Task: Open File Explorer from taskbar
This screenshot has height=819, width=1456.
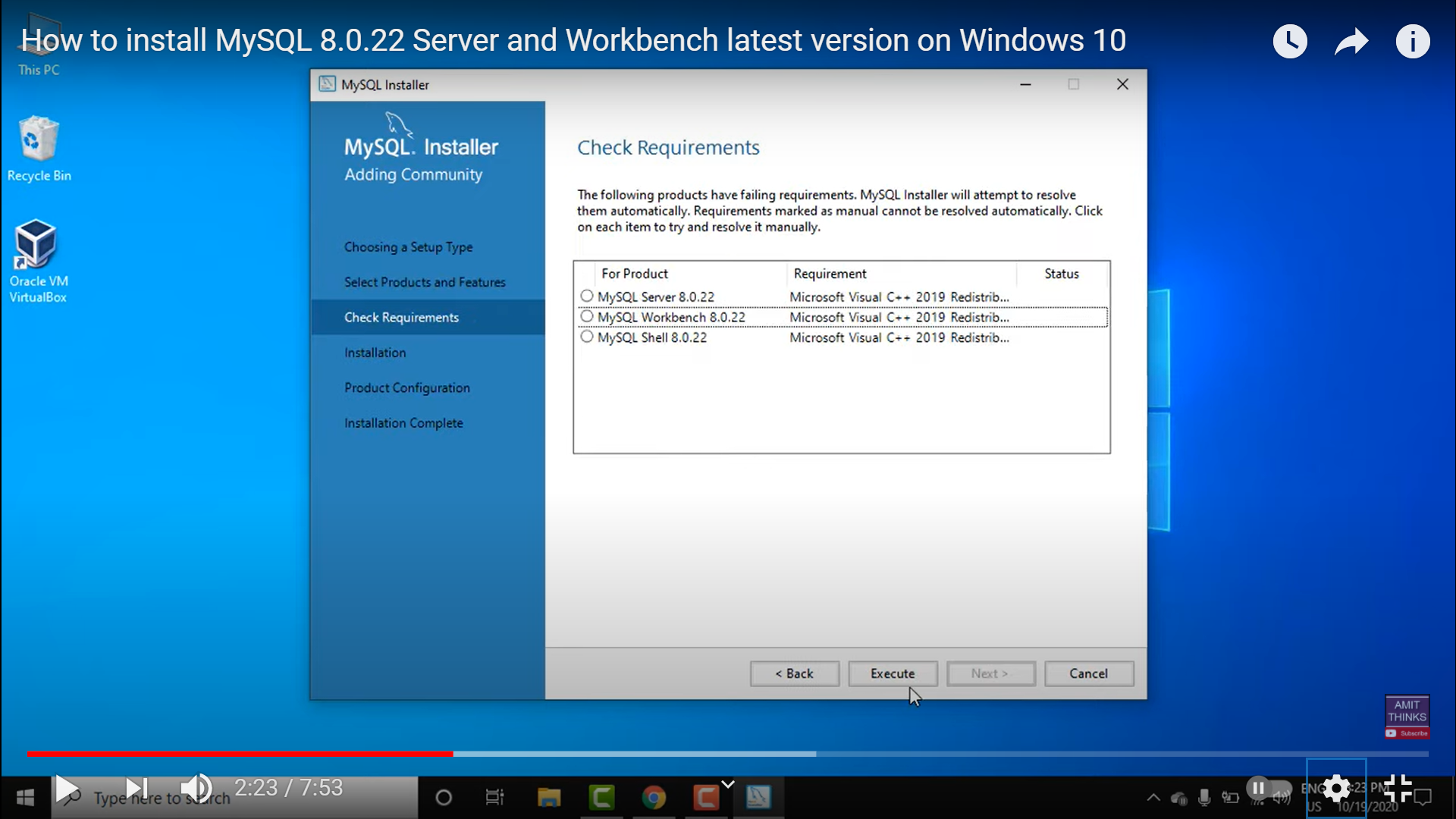Action: click(x=548, y=797)
